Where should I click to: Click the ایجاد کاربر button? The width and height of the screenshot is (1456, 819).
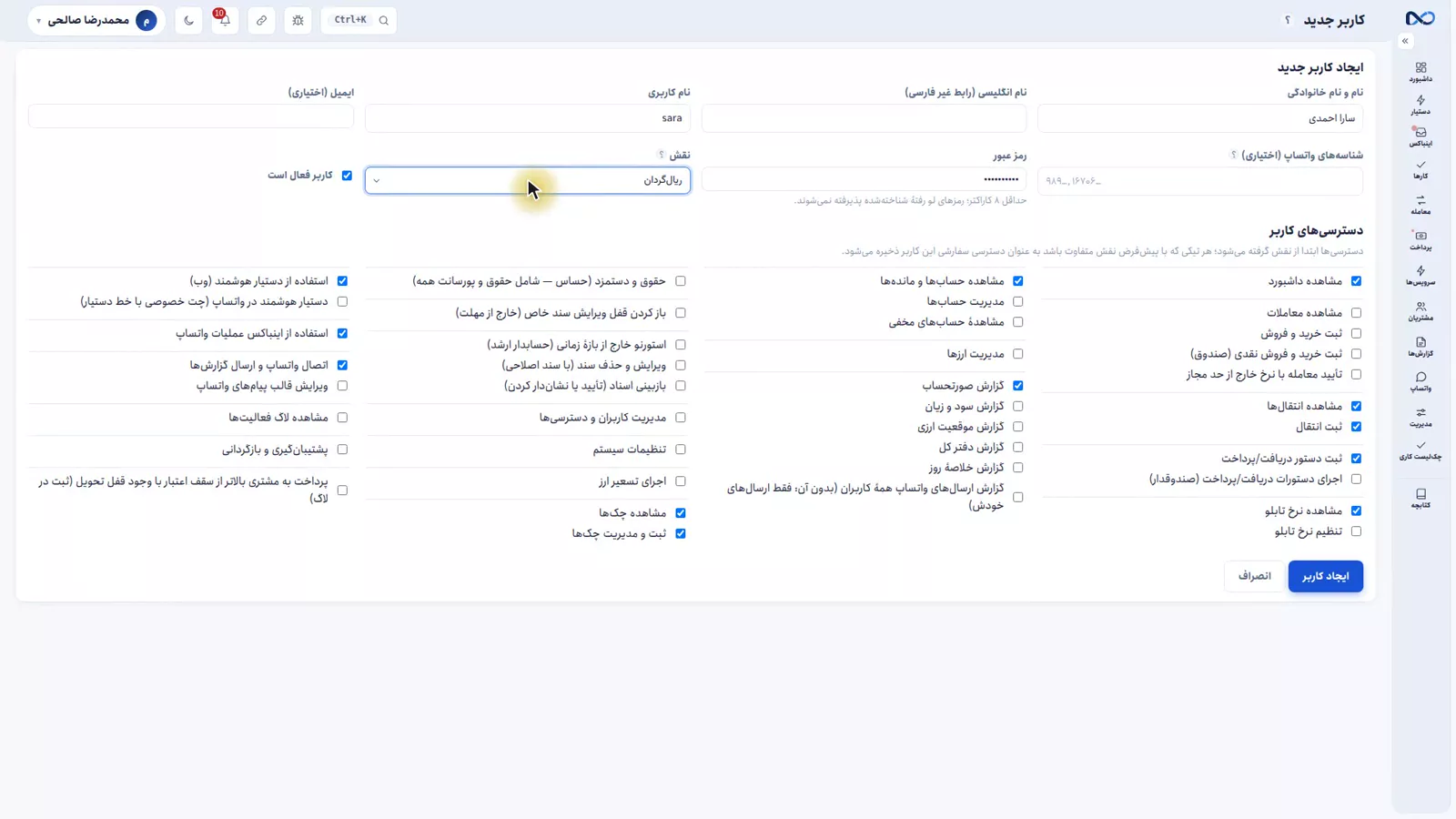tap(1325, 576)
